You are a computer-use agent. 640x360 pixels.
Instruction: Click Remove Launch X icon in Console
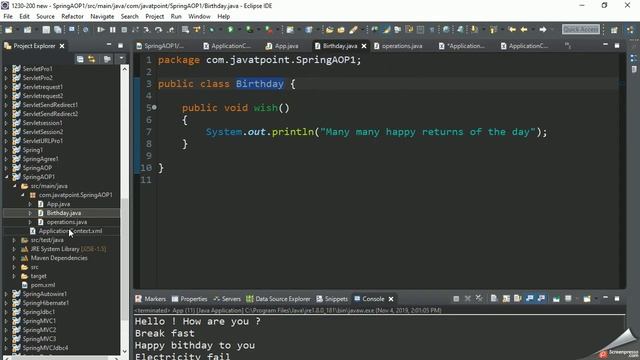pos(468,299)
